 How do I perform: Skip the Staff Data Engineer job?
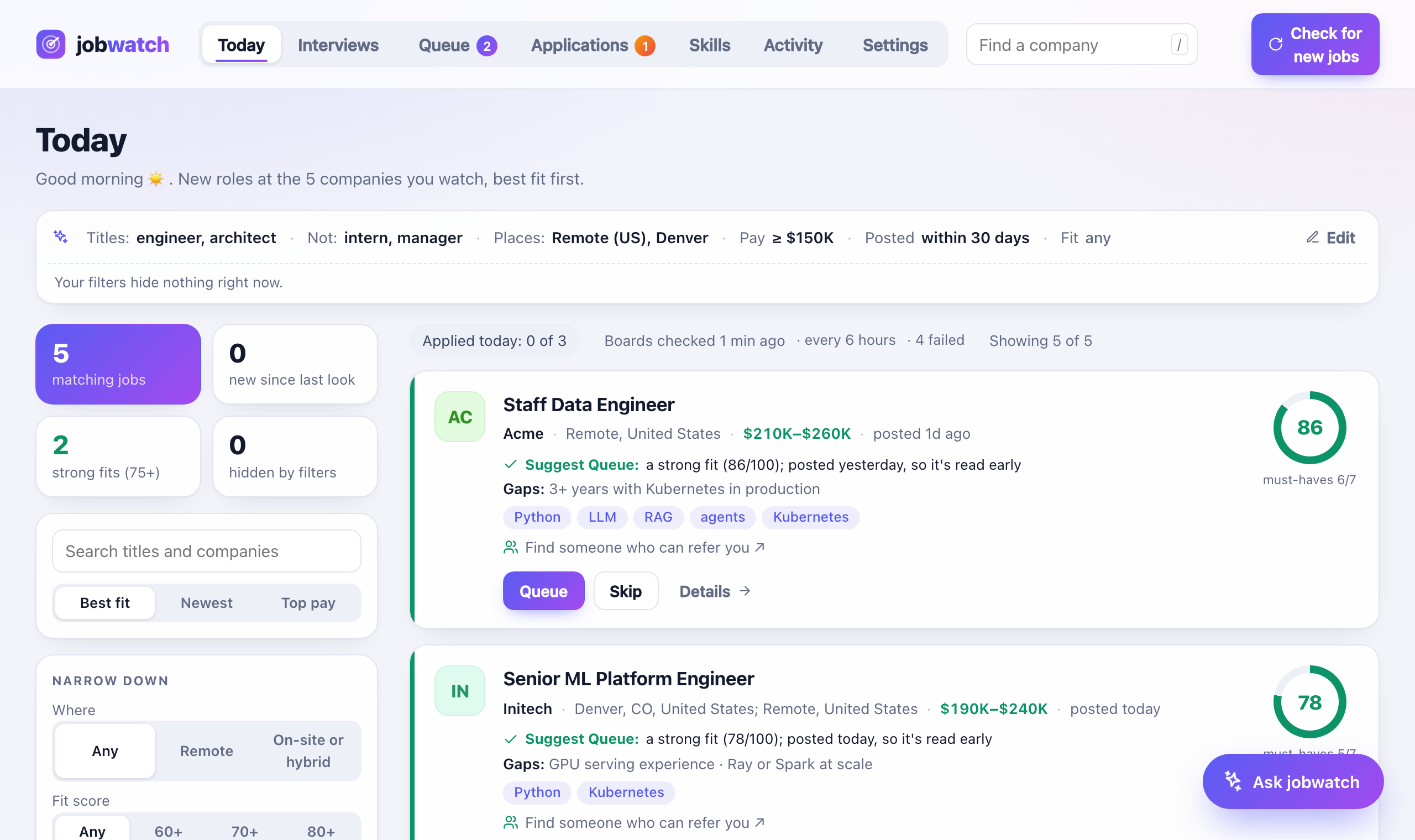[x=626, y=591]
